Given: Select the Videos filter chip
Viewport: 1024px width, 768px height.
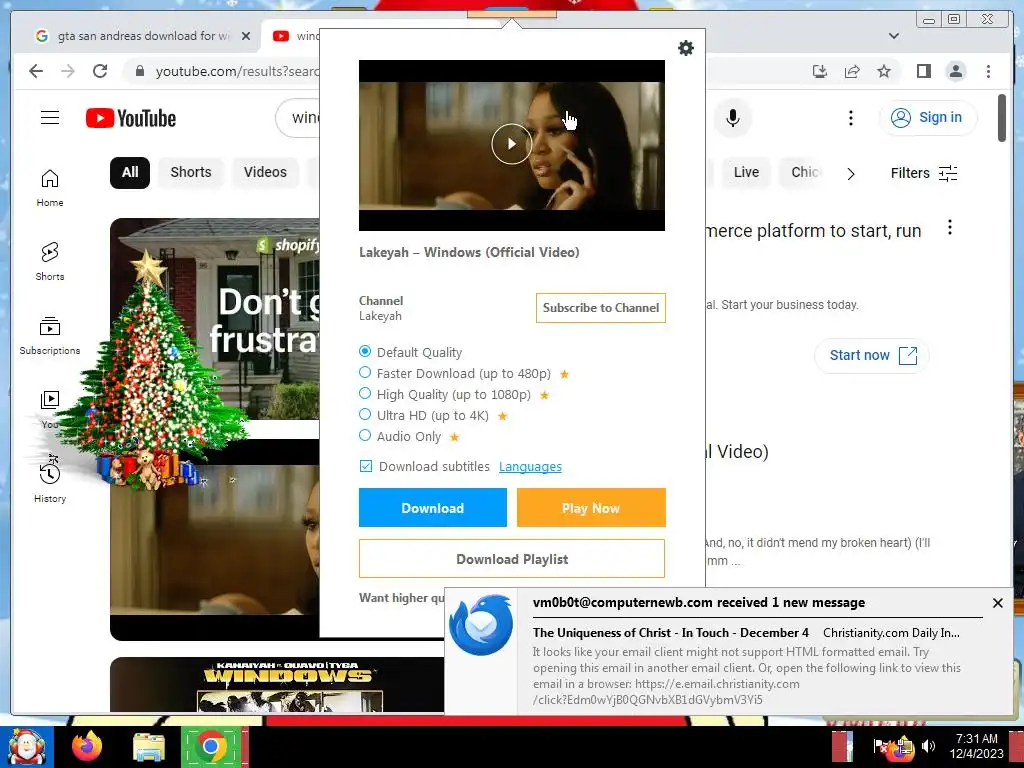Looking at the screenshot, I should click(265, 172).
